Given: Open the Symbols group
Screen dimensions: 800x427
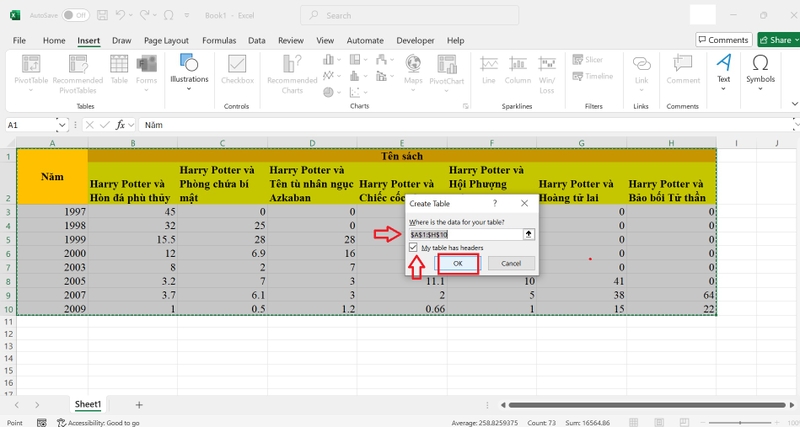Looking at the screenshot, I should [760, 73].
